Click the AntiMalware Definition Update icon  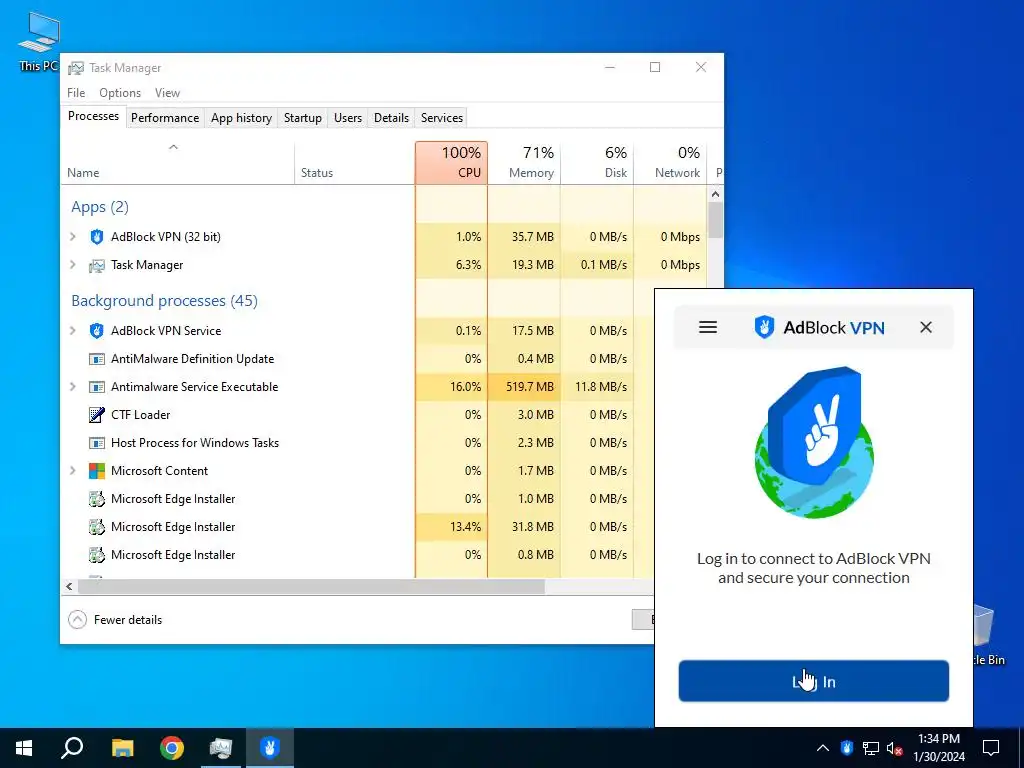pyautogui.click(x=97, y=359)
